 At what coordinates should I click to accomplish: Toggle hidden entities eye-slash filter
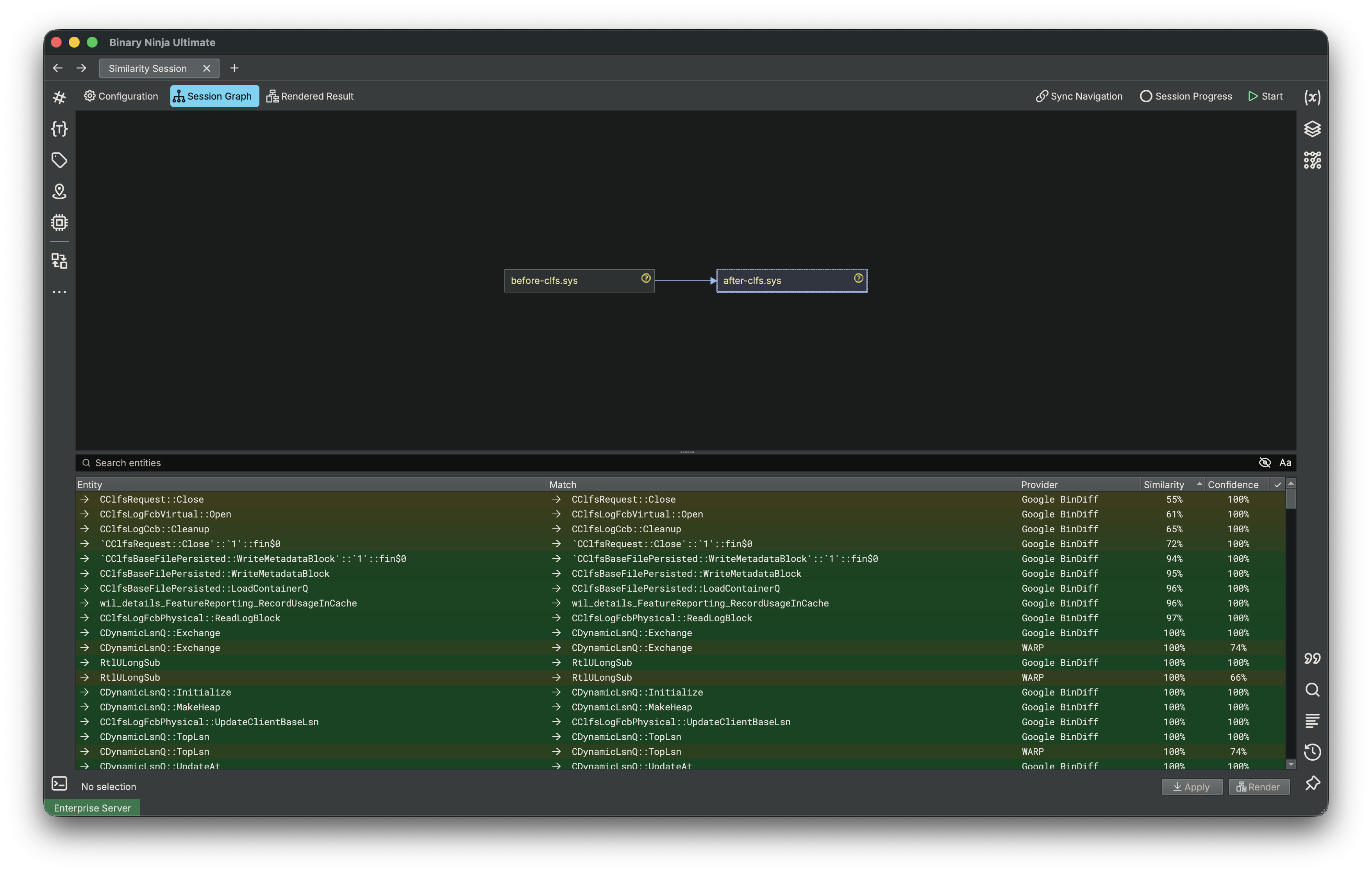coord(1264,463)
